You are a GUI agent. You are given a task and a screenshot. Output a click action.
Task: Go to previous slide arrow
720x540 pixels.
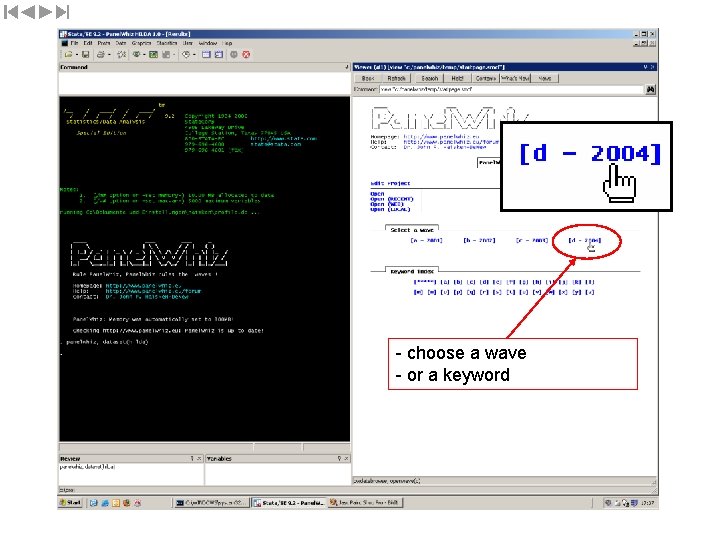(x=28, y=12)
